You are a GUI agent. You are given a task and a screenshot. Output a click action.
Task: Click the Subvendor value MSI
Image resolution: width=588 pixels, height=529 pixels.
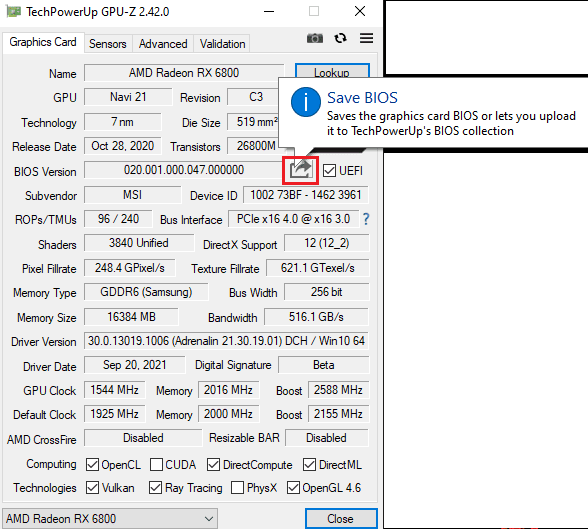tap(132, 195)
